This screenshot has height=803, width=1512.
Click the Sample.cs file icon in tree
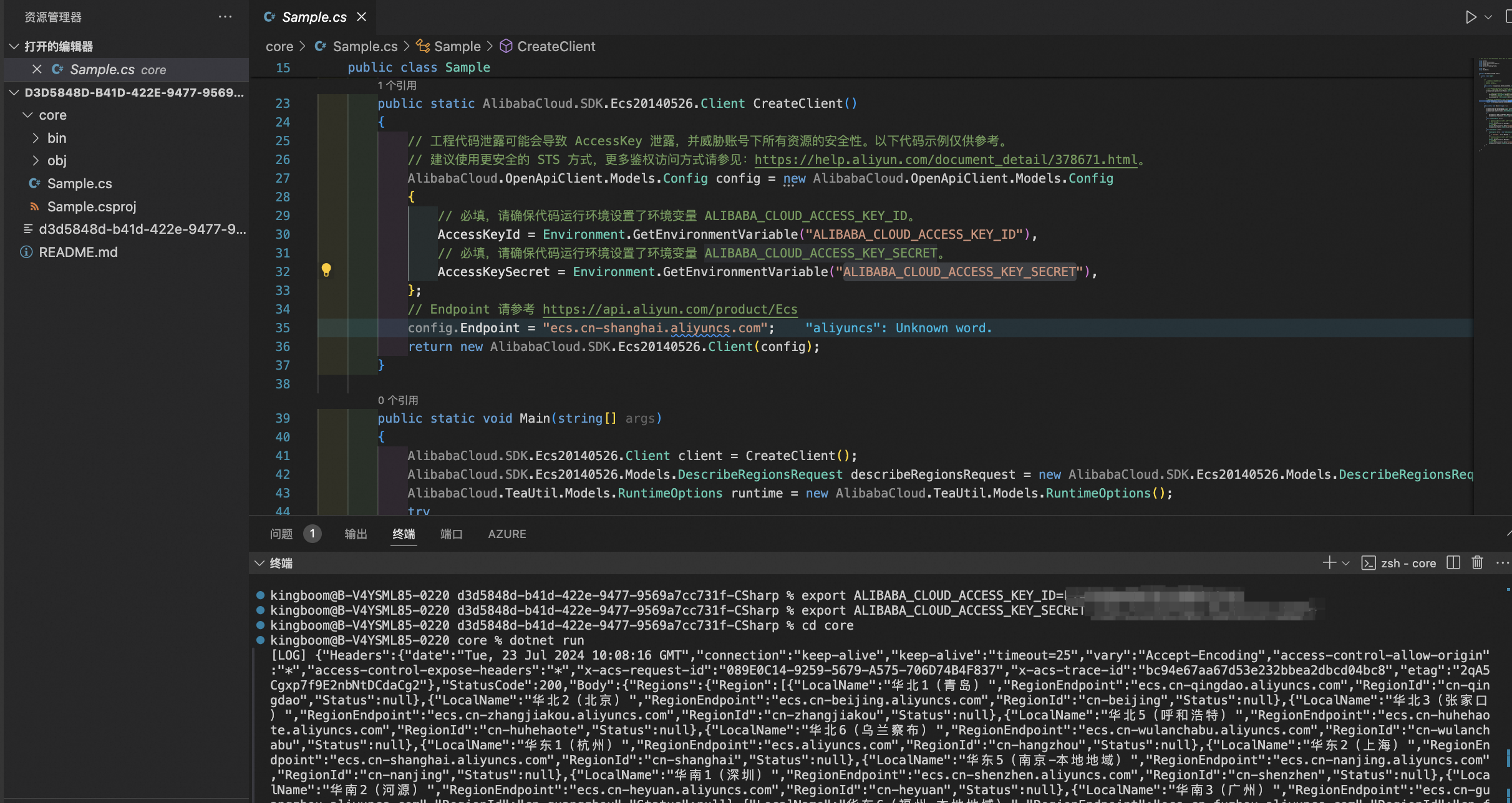[x=34, y=183]
